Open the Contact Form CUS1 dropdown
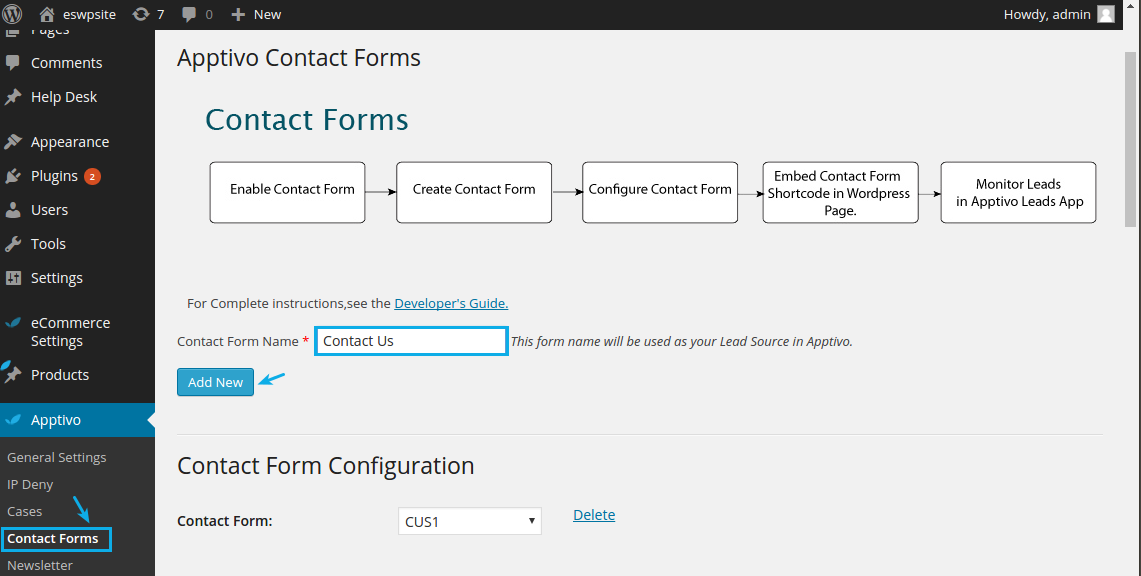Screen dimensions: 1141x576 (469, 521)
